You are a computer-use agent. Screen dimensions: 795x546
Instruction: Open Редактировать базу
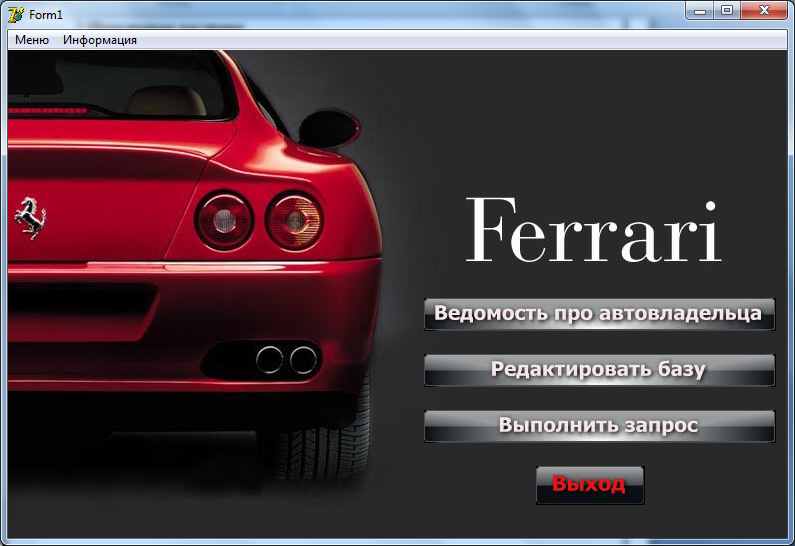click(x=599, y=370)
